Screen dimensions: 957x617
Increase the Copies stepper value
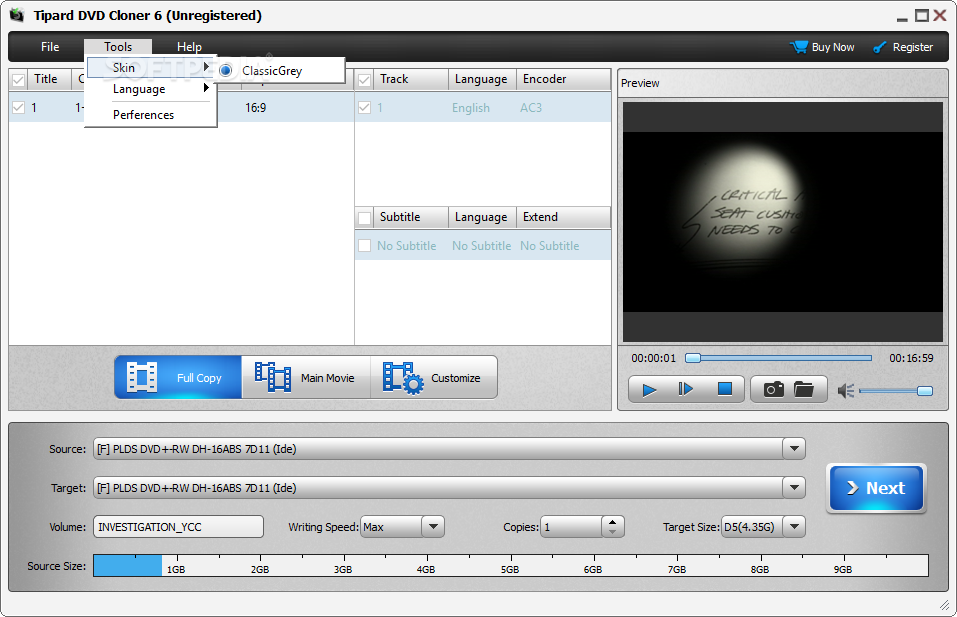(613, 521)
